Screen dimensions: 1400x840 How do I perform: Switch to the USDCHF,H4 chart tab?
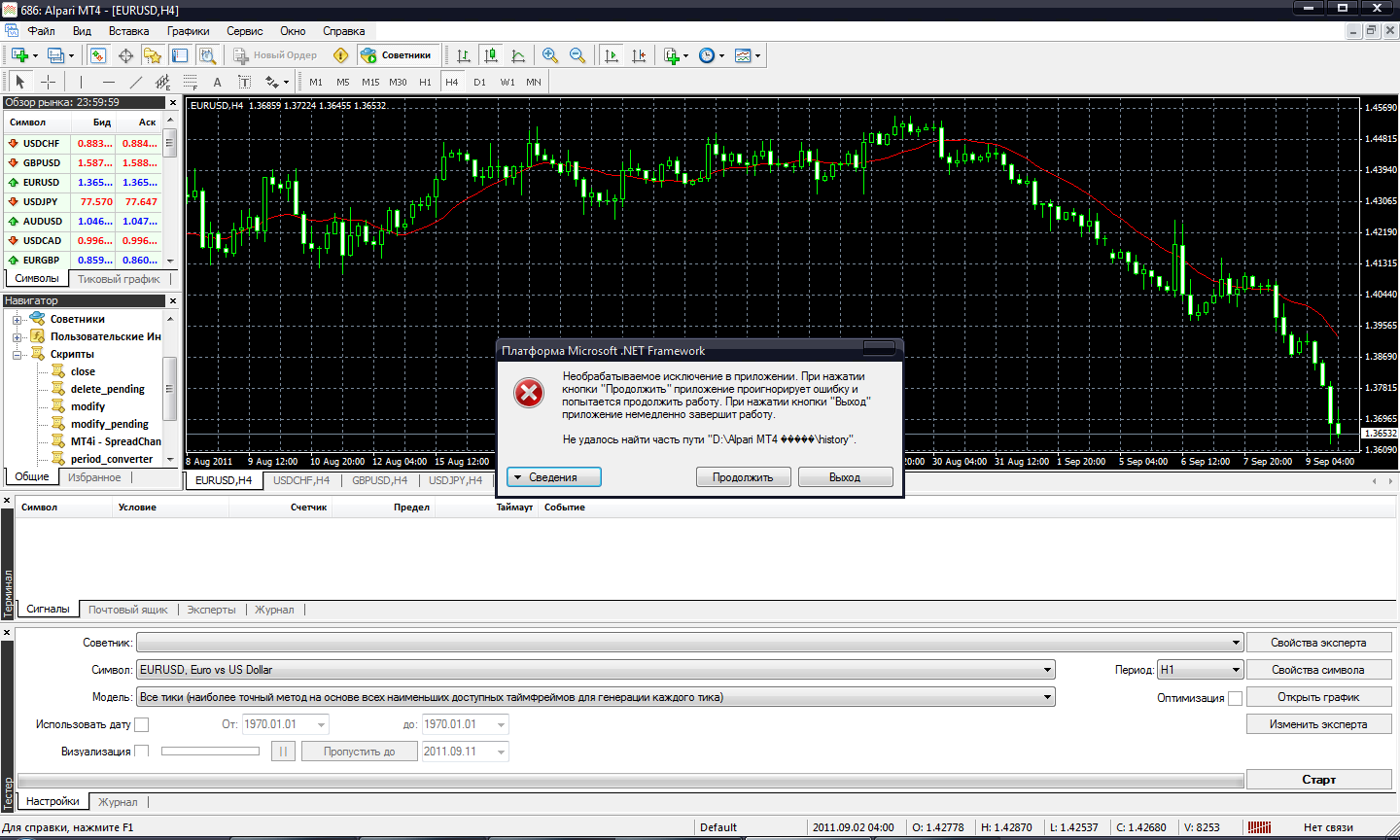(301, 480)
